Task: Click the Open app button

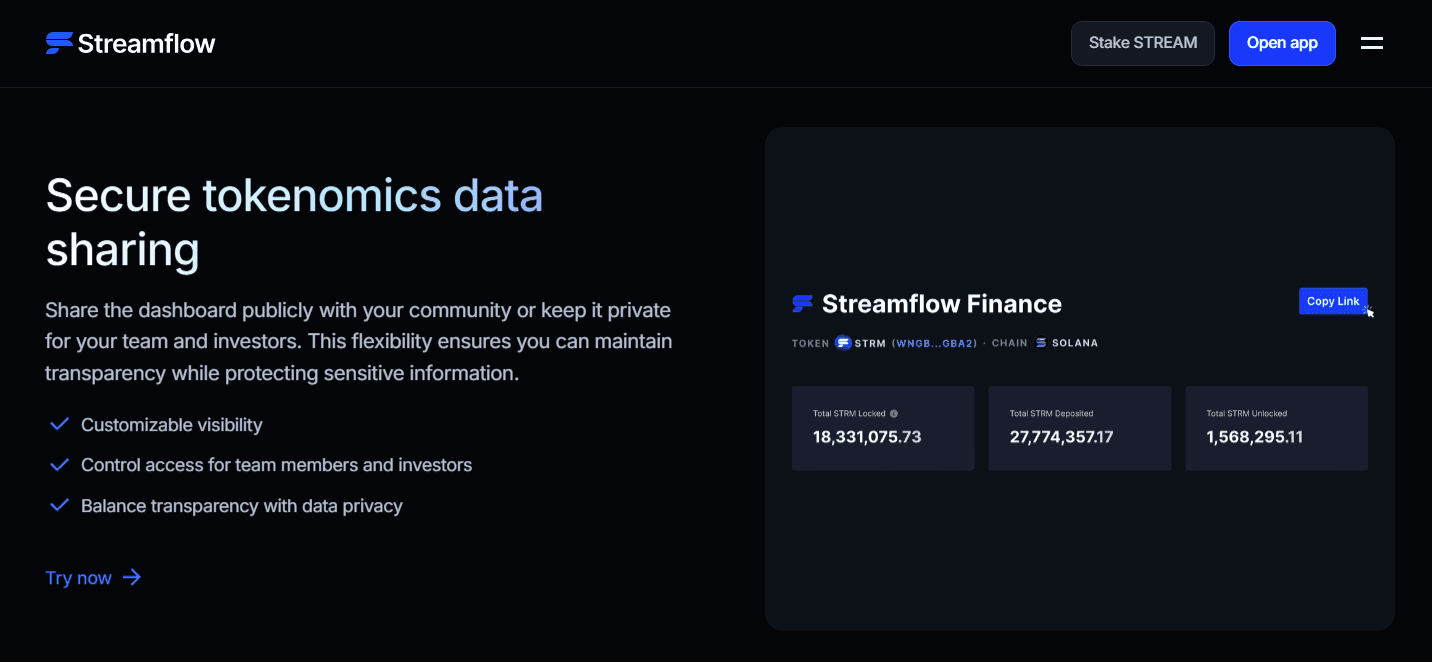Action: coord(1282,43)
